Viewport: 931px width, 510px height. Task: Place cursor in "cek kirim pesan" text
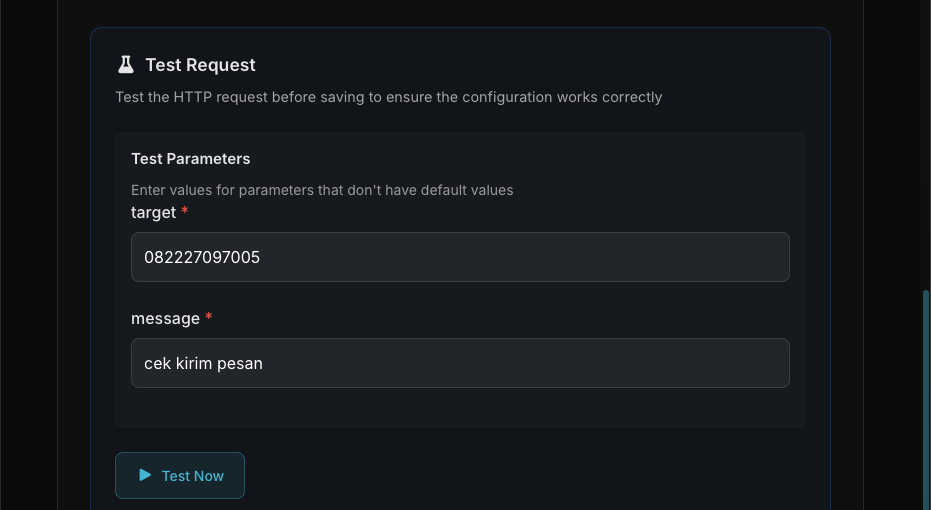pos(203,363)
